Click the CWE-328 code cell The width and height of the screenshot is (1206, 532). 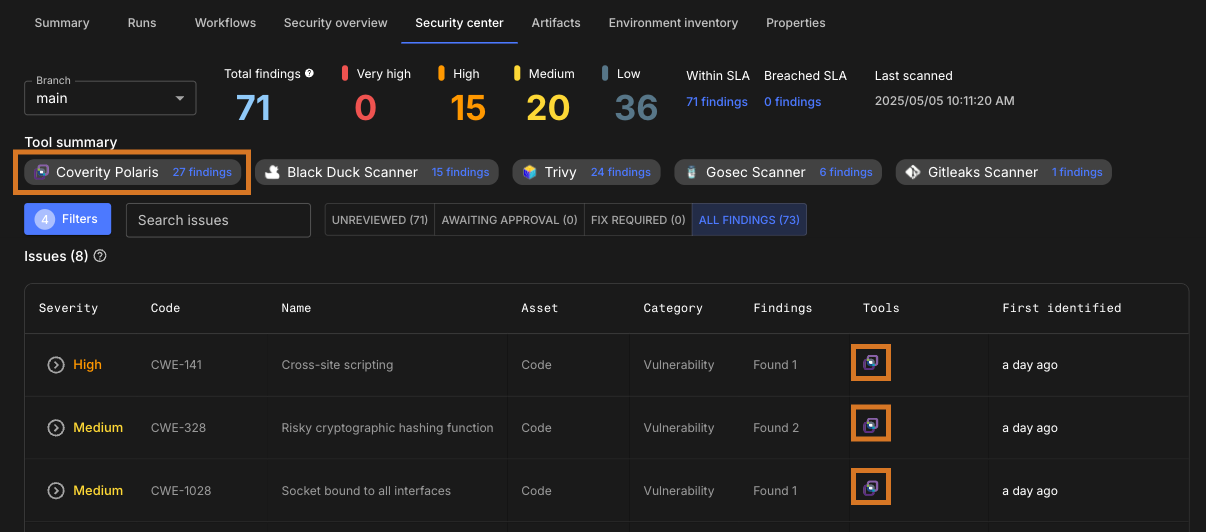click(x=179, y=428)
